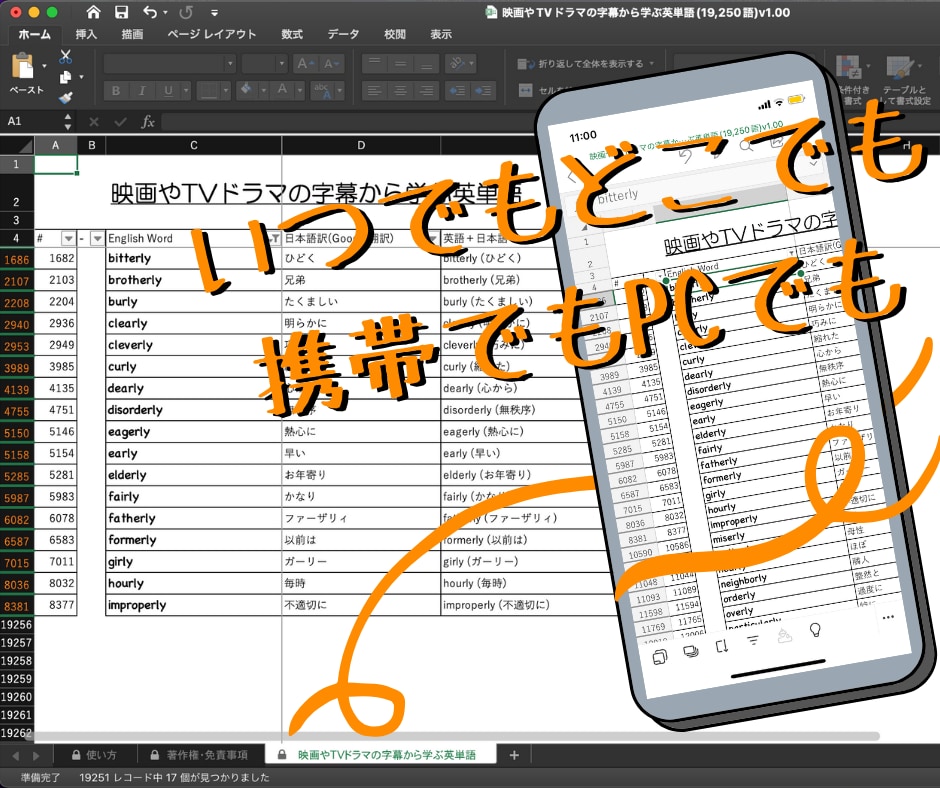Open the 表示 ribbon tab

tap(441, 34)
